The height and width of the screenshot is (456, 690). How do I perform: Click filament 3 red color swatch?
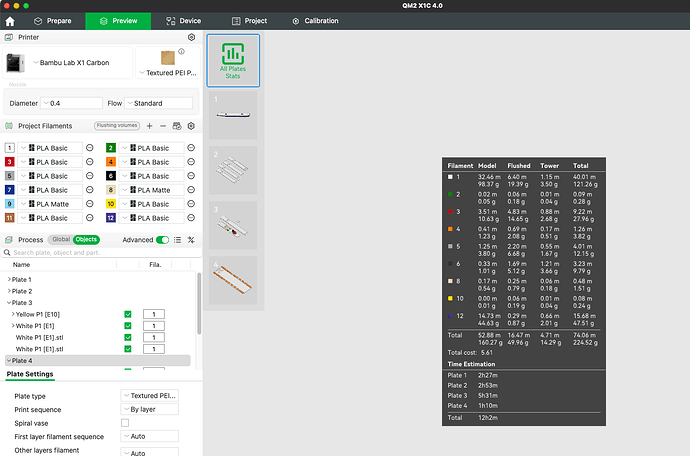coord(9,162)
